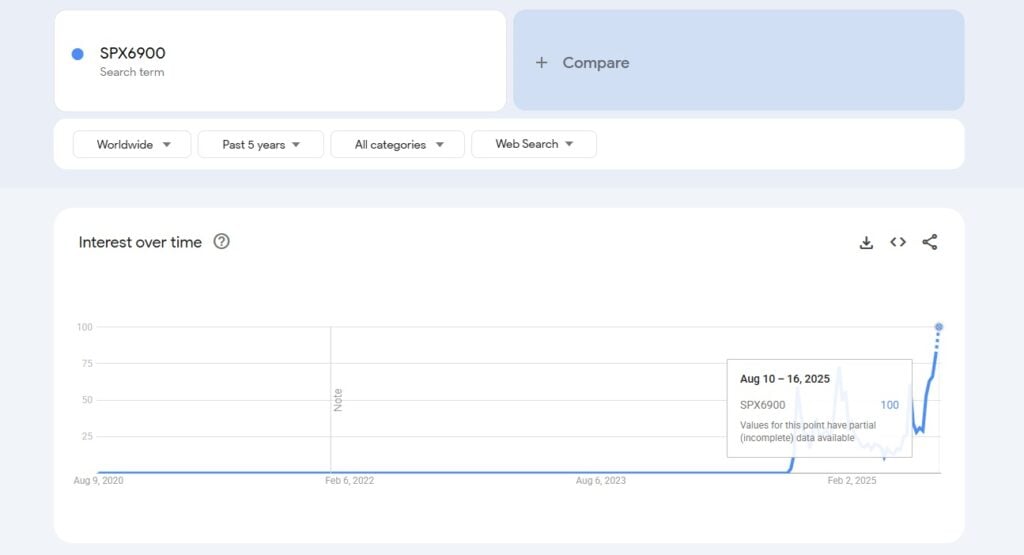Image resolution: width=1024 pixels, height=555 pixels.
Task: Click the blue dot next to SPX6900
Action: coord(78,54)
